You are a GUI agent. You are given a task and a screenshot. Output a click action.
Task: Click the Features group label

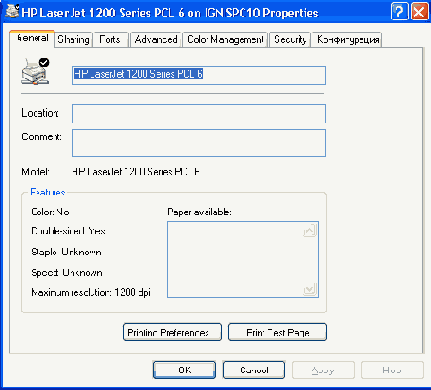coord(48,192)
